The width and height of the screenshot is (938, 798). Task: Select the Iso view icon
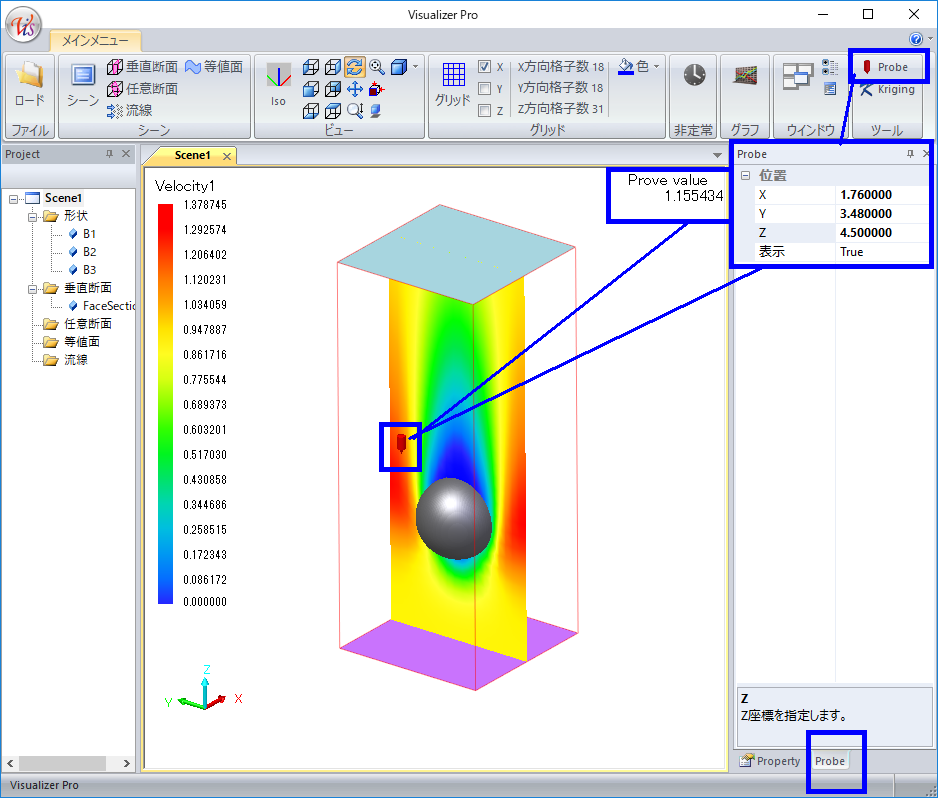pyautogui.click(x=278, y=82)
